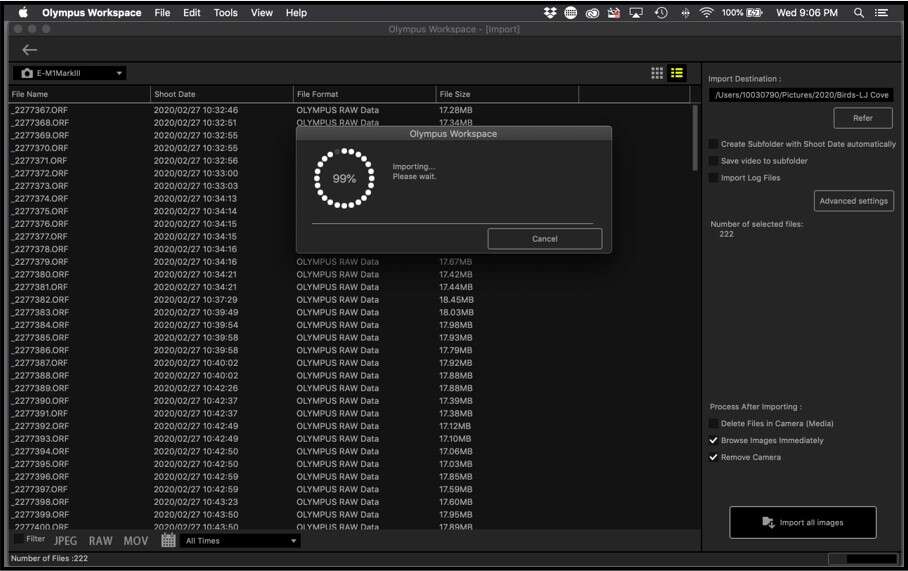Click file size 17.28MB

(456, 110)
